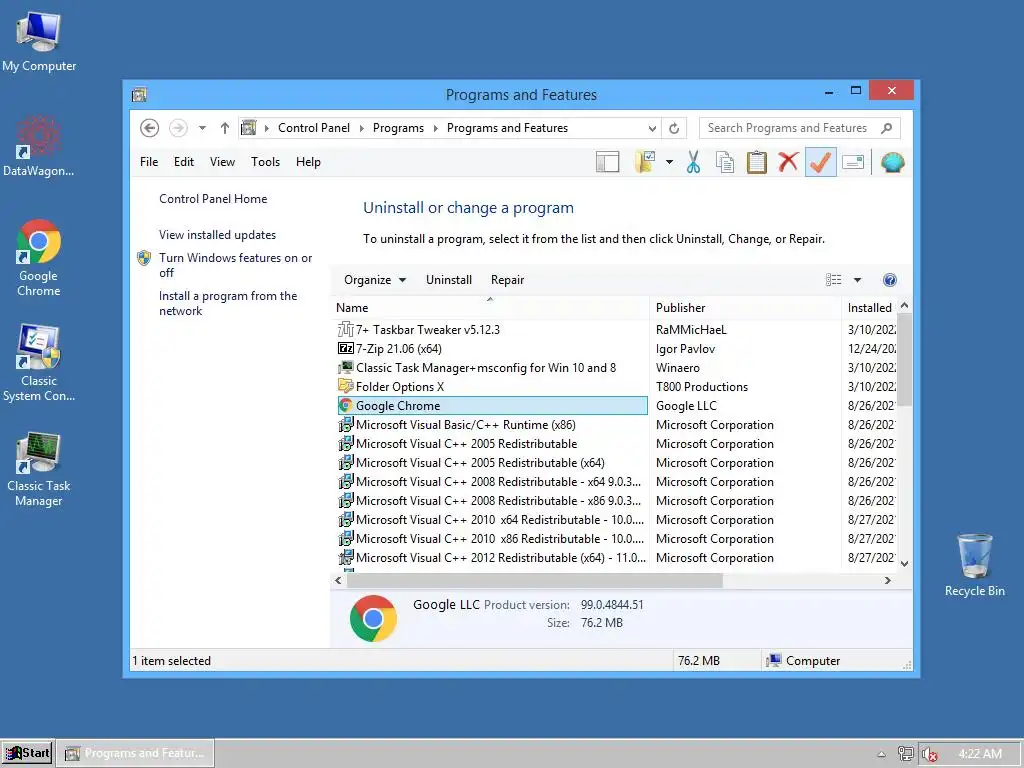Expand the address bar history dropdown
This screenshot has height=768, width=1024.
[x=652, y=128]
